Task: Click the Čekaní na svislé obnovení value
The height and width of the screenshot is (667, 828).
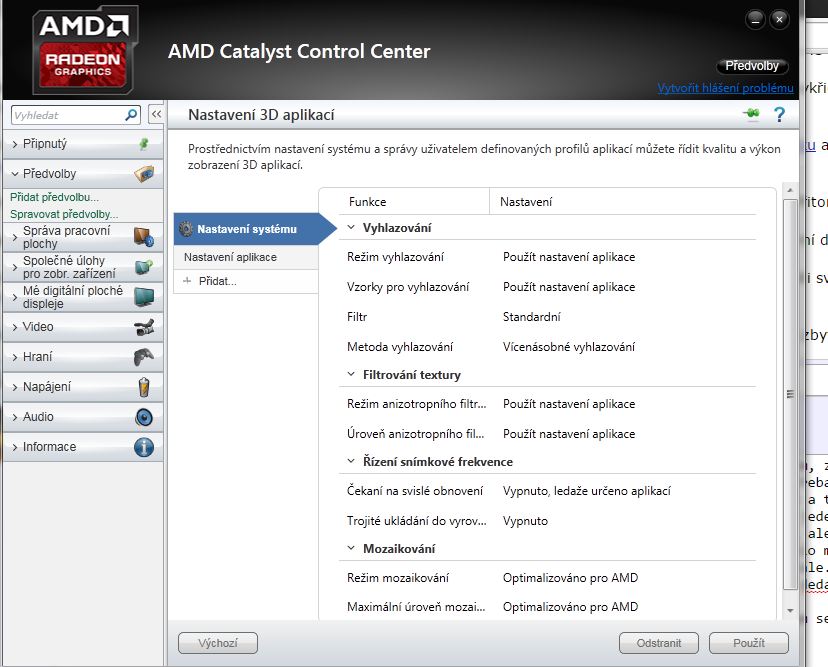Action: coord(586,491)
